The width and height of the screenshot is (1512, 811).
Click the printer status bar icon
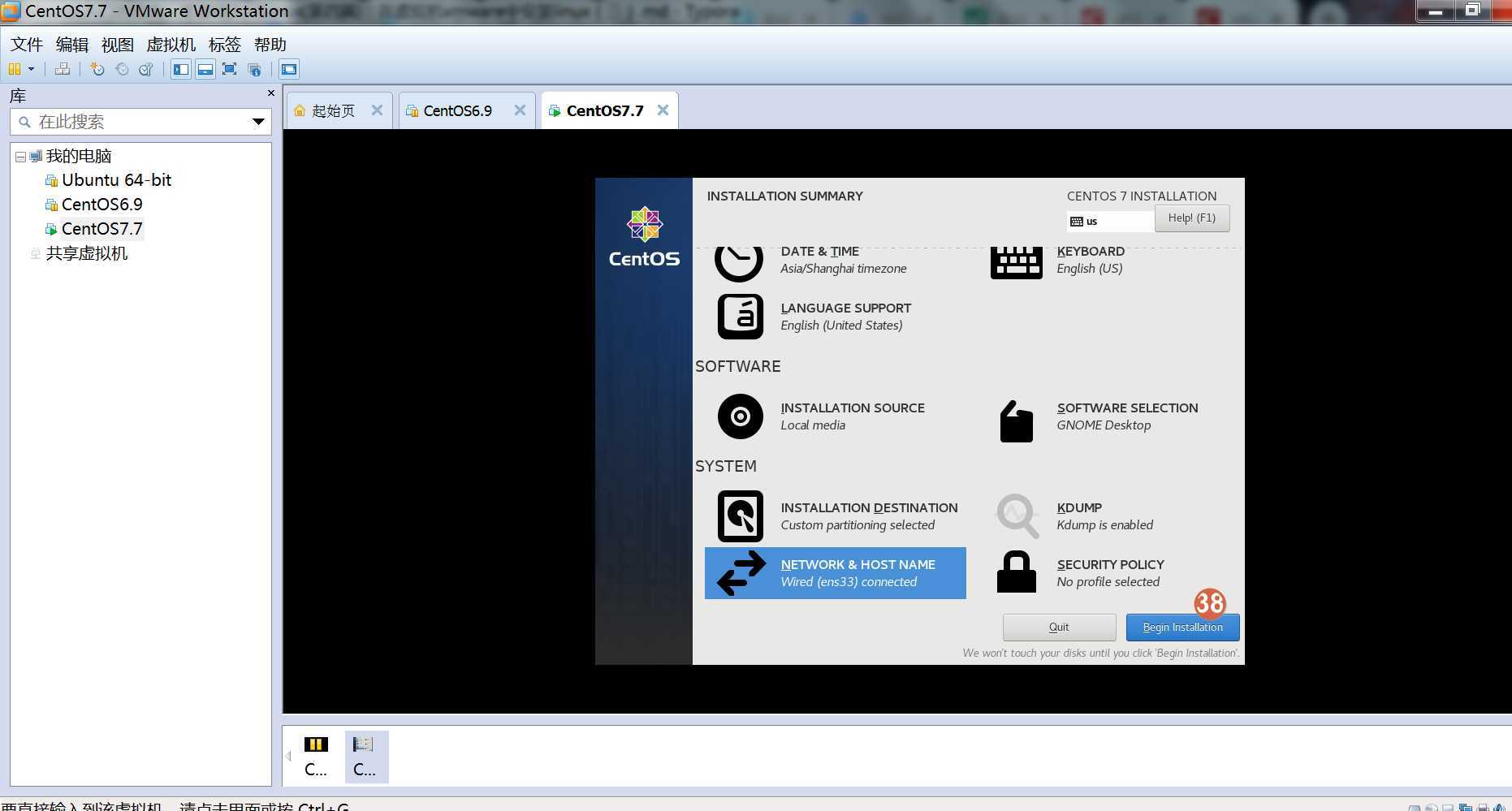(x=1483, y=808)
